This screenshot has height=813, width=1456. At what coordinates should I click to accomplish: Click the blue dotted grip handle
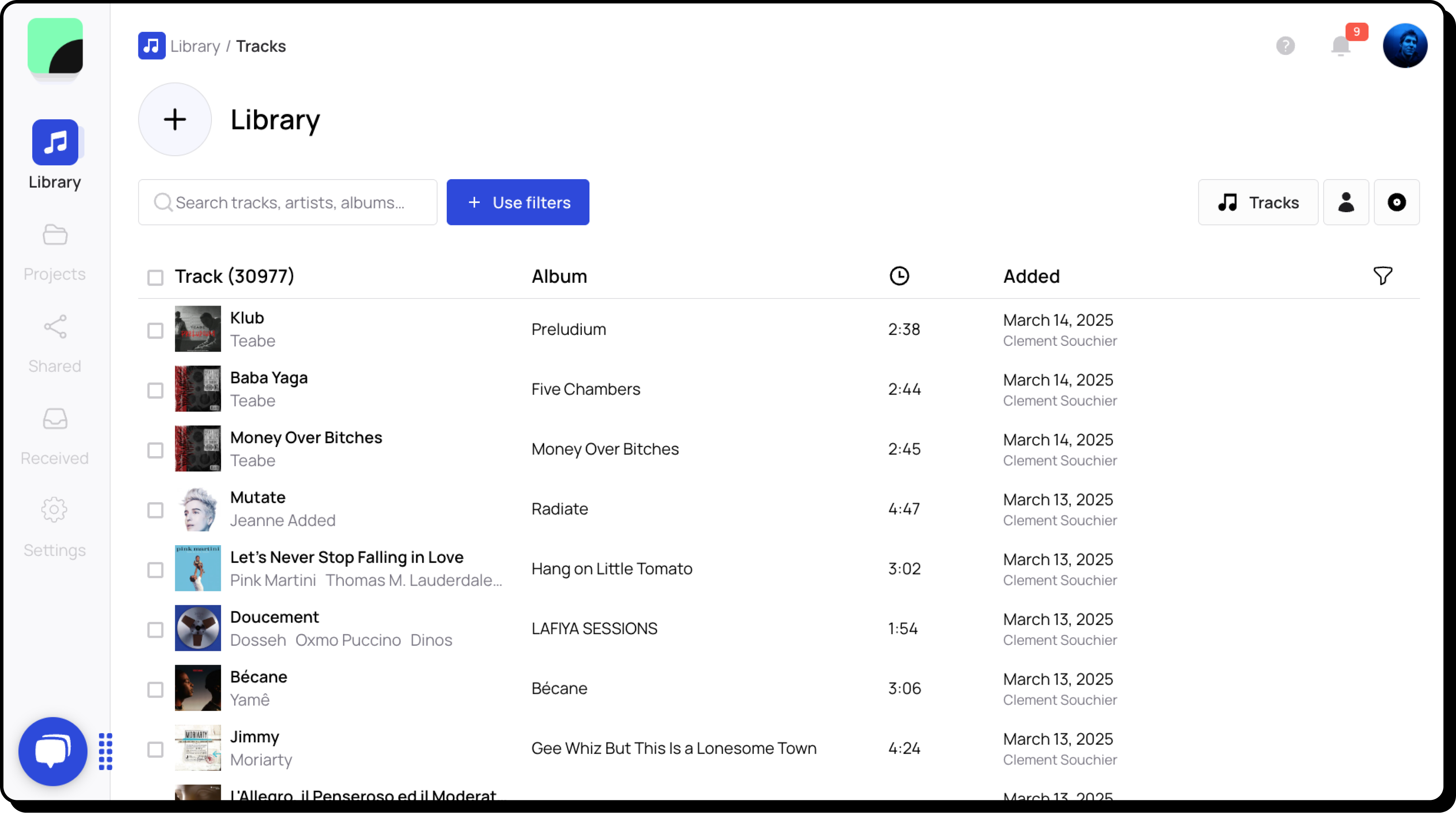[105, 751]
